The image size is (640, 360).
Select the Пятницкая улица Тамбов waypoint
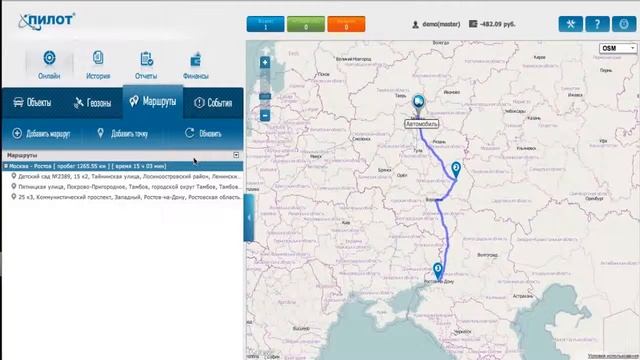point(127,187)
